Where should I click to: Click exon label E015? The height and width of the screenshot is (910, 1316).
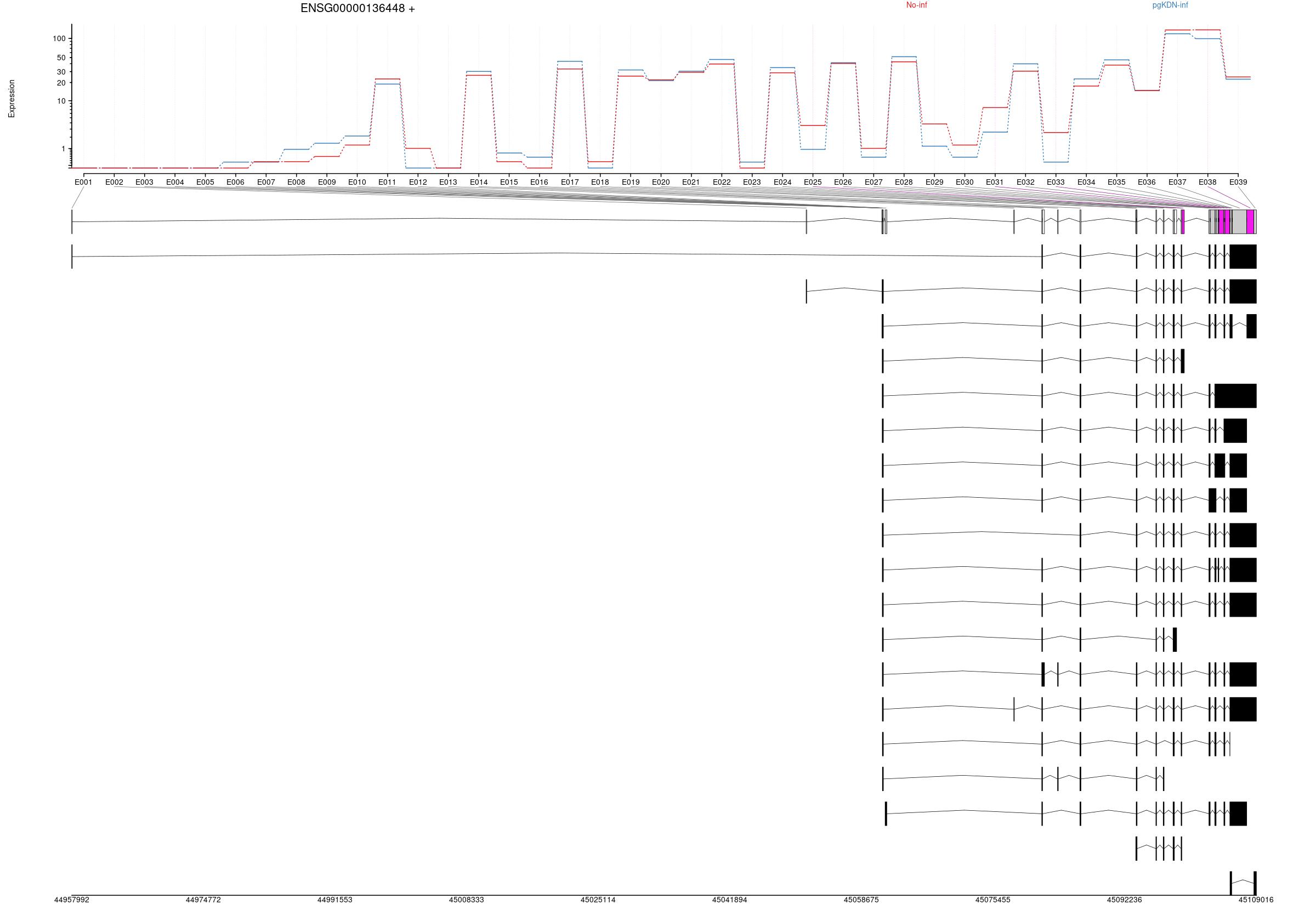(509, 183)
